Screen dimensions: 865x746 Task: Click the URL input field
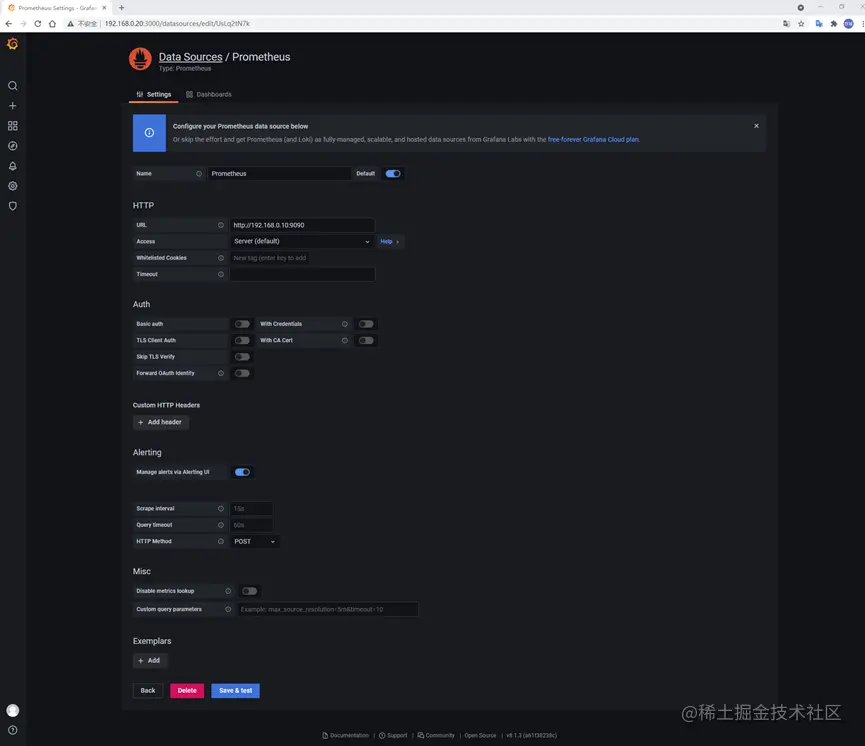pos(302,225)
